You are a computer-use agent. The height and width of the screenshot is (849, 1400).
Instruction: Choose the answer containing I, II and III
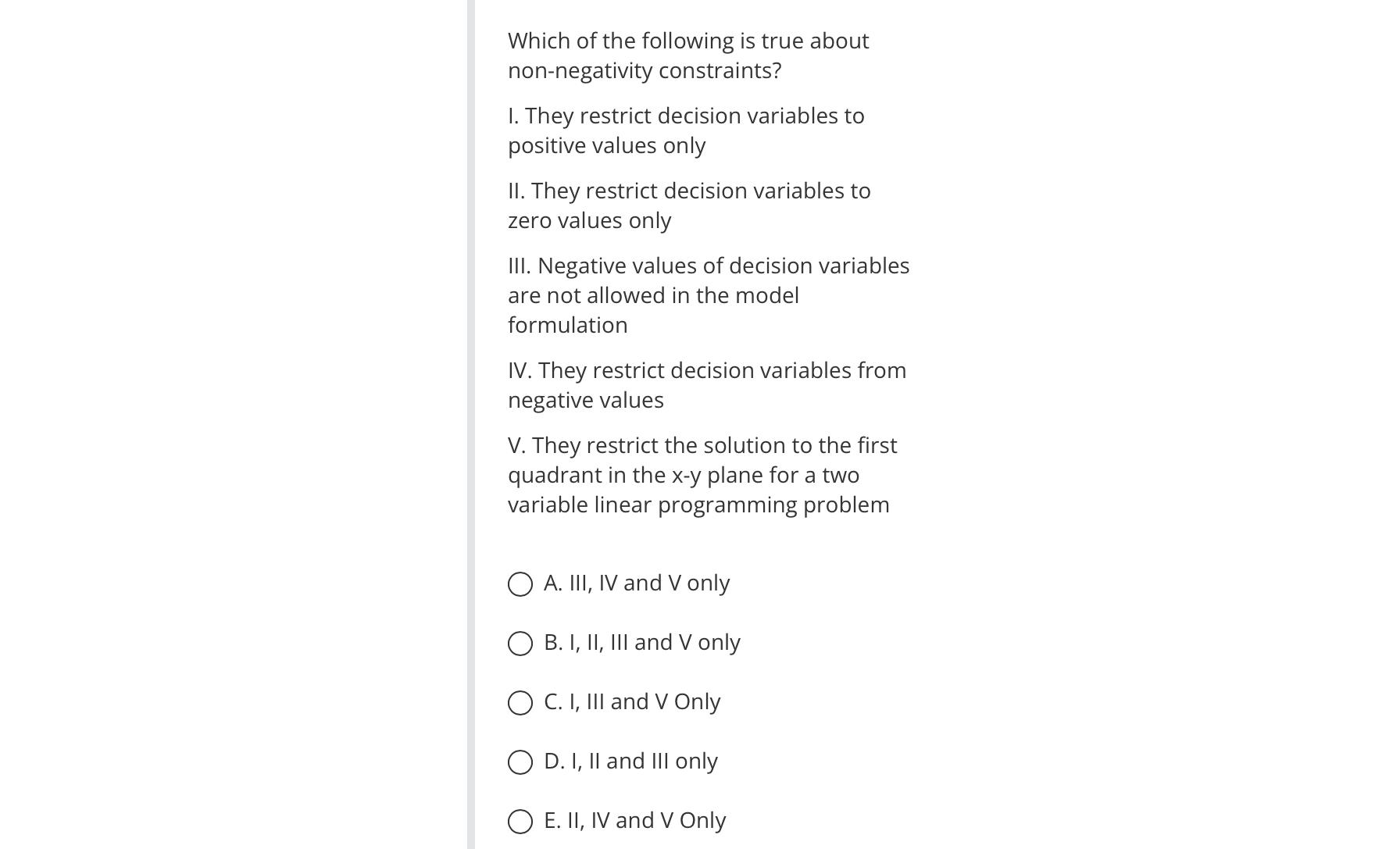(630, 761)
